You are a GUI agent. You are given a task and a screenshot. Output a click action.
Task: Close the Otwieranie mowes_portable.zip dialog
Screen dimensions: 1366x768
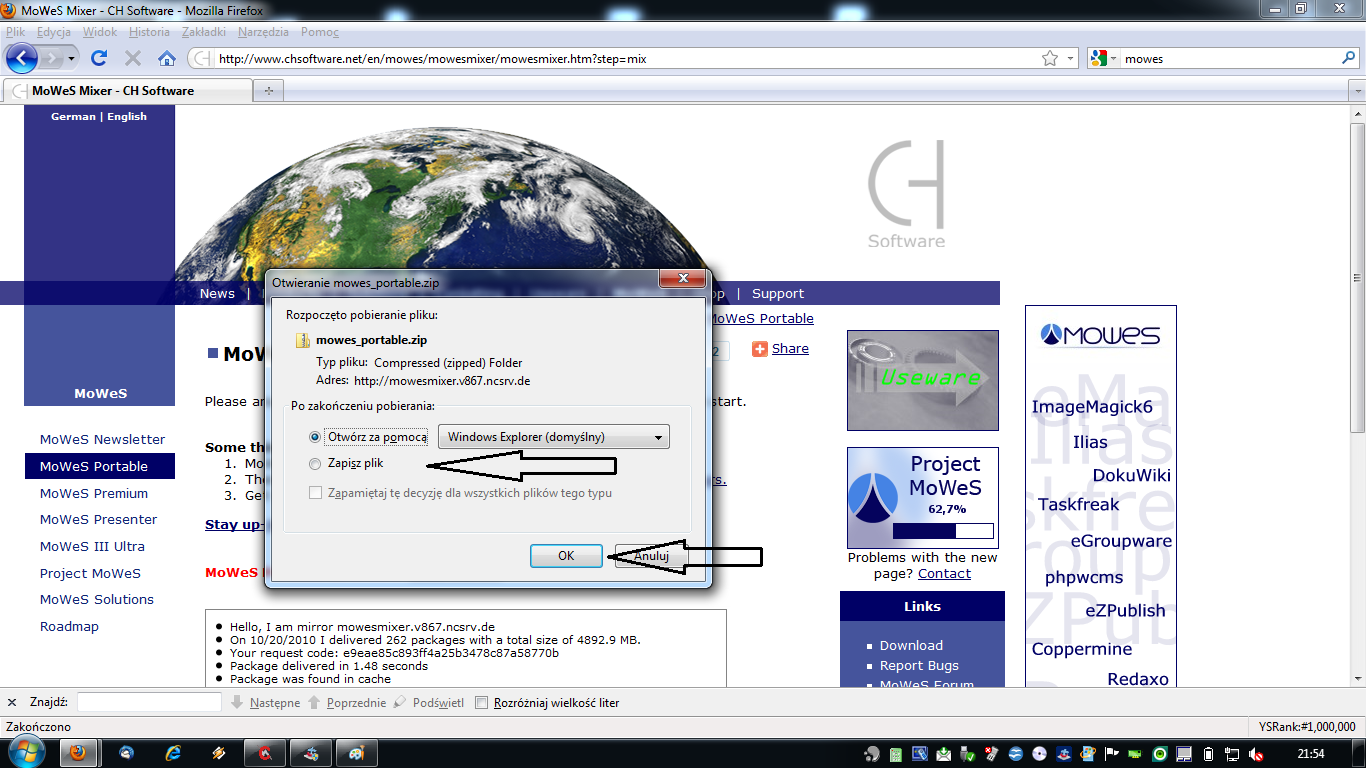(683, 278)
